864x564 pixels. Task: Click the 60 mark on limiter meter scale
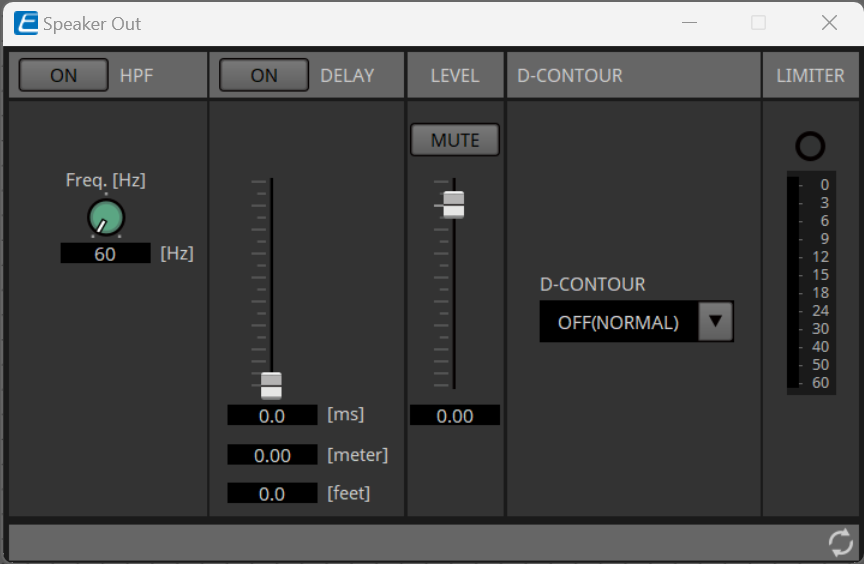click(820, 383)
